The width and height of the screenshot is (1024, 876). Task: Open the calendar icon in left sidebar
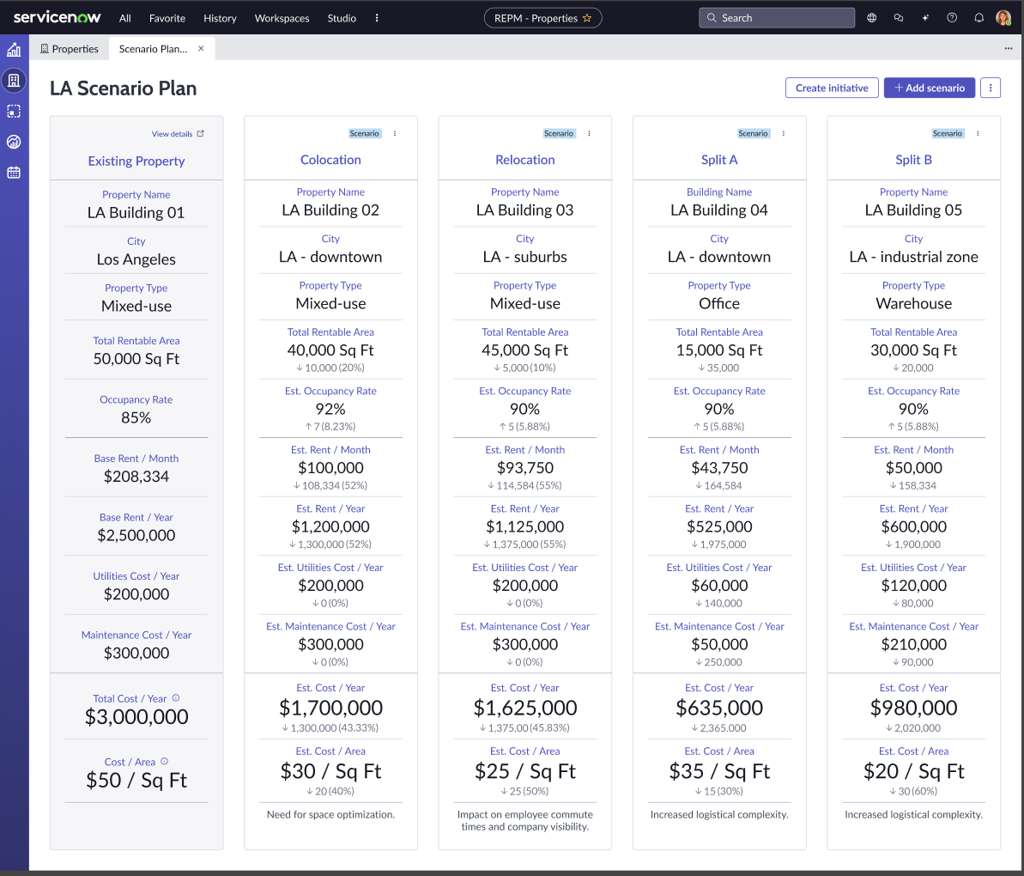(14, 172)
